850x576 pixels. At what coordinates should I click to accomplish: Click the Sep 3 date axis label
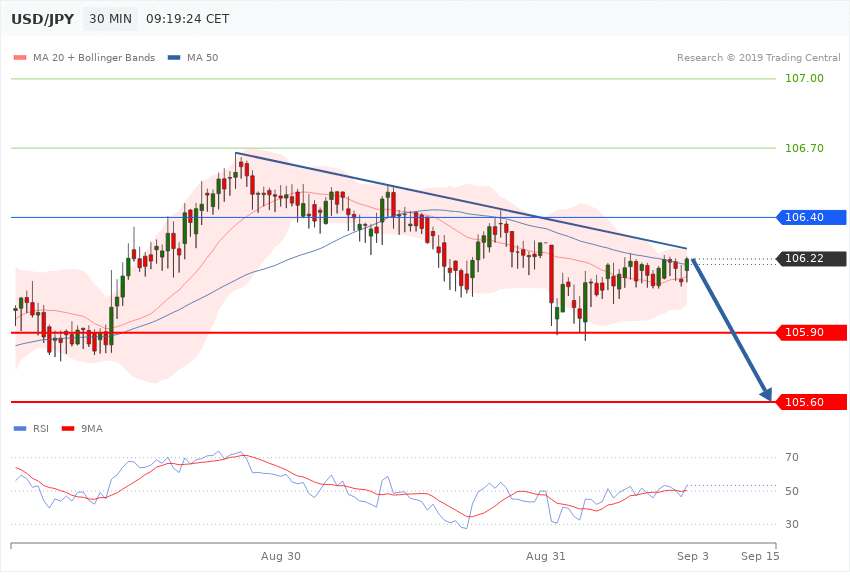[x=692, y=556]
